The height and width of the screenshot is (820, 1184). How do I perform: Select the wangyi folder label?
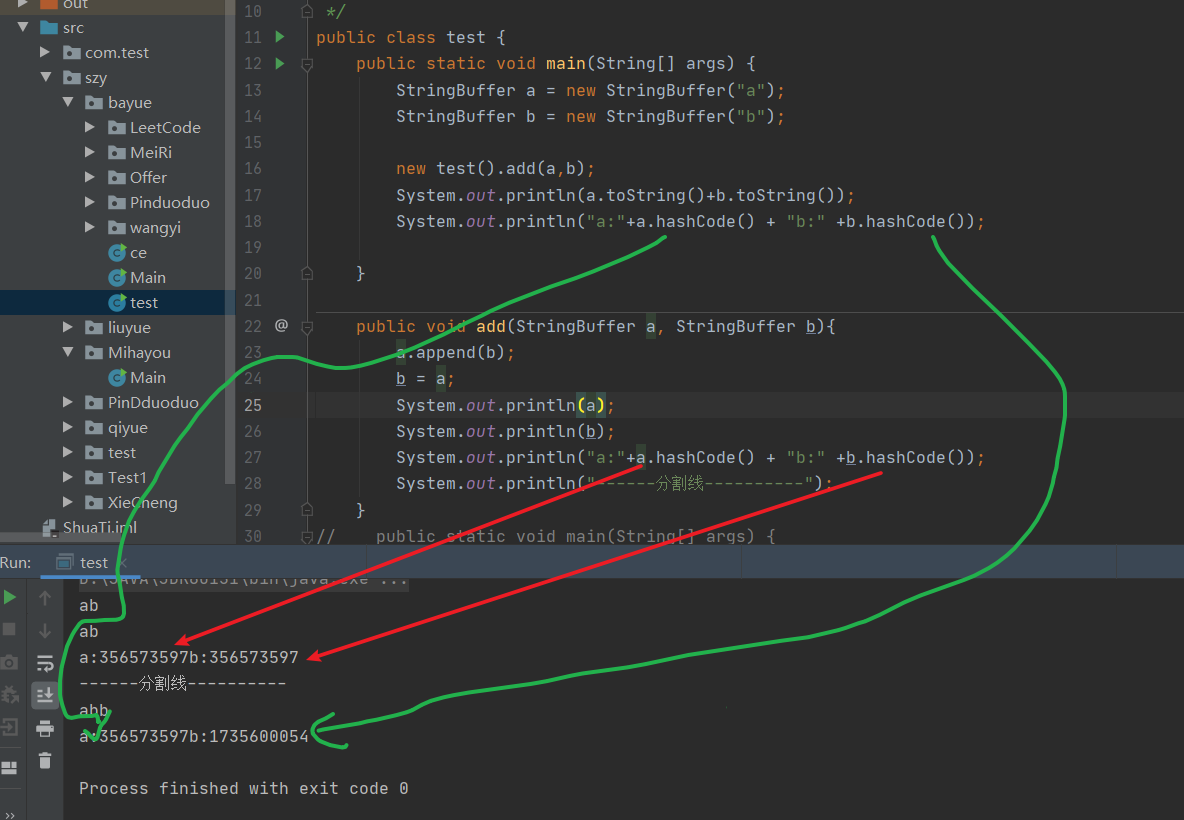pyautogui.click(x=155, y=227)
